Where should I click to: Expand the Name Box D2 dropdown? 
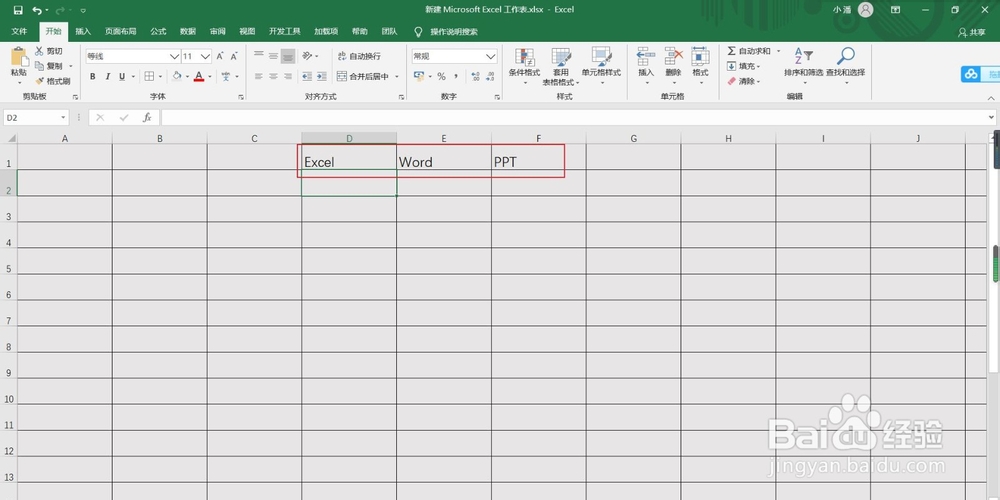click(63, 117)
